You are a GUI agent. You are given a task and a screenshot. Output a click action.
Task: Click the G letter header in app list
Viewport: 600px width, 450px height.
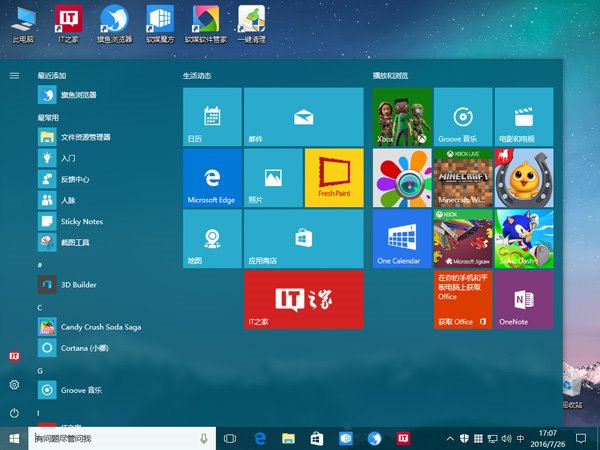(x=40, y=371)
